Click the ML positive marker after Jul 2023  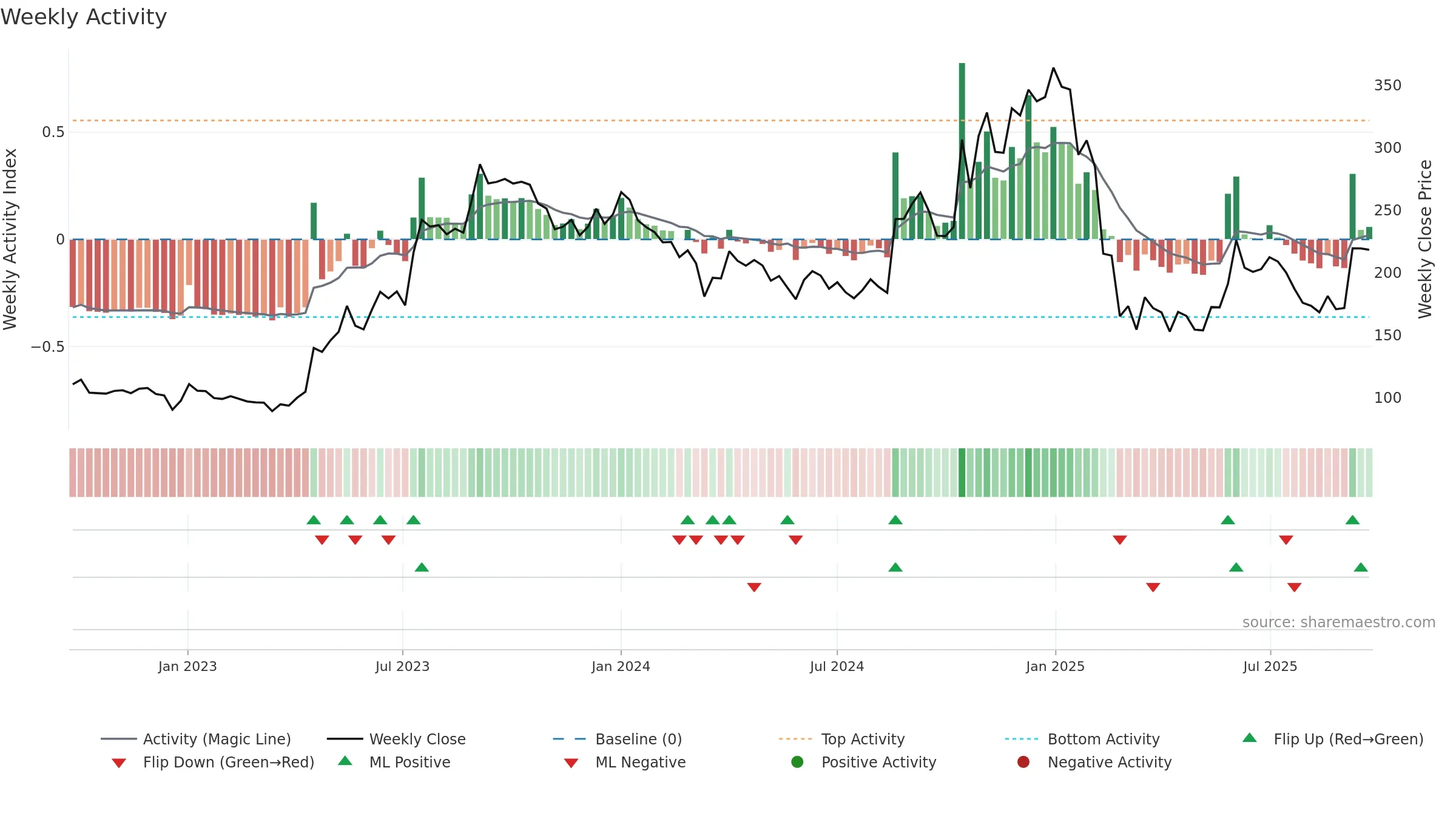pos(422,567)
